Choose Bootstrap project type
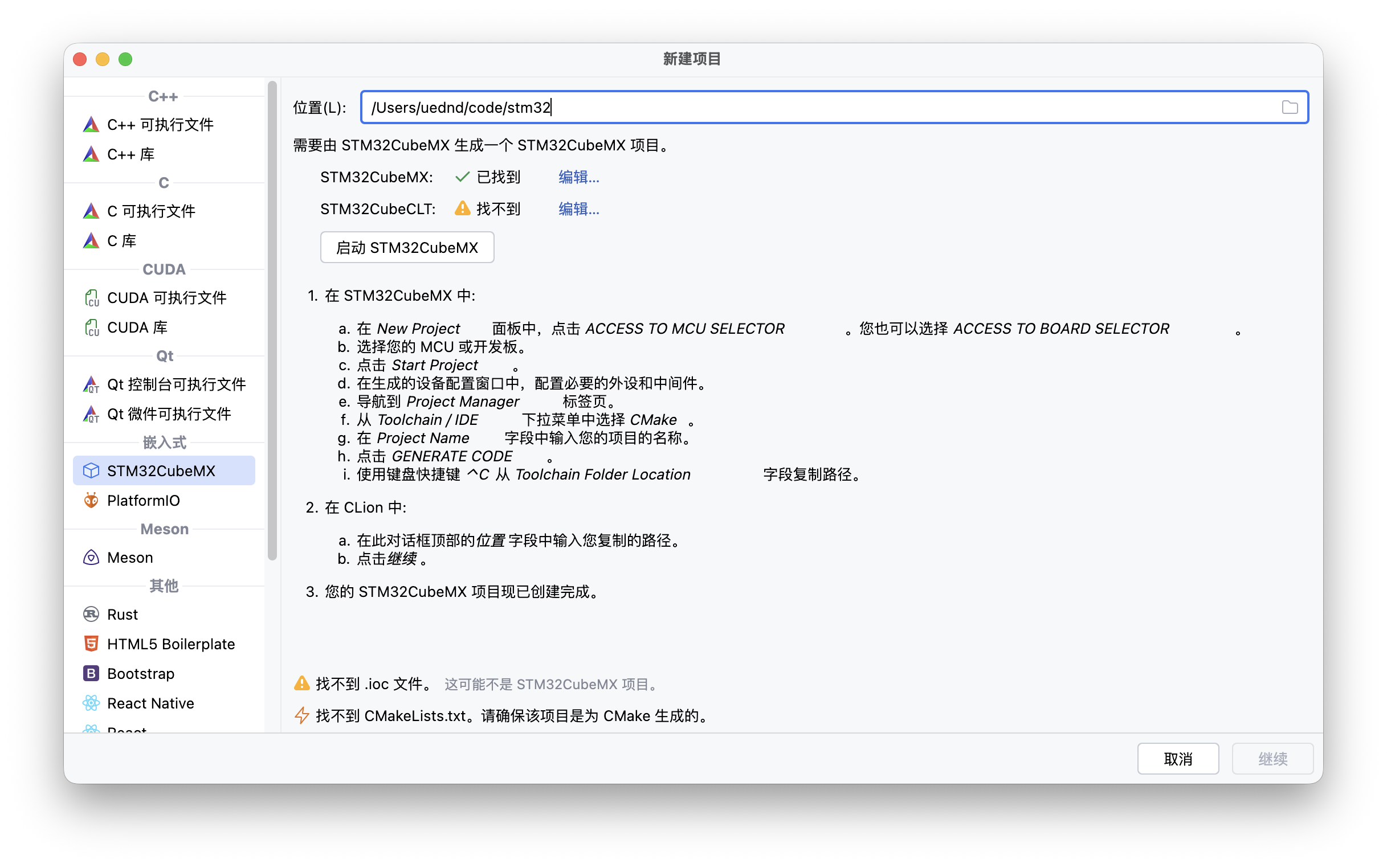1387x868 pixels. 164,673
